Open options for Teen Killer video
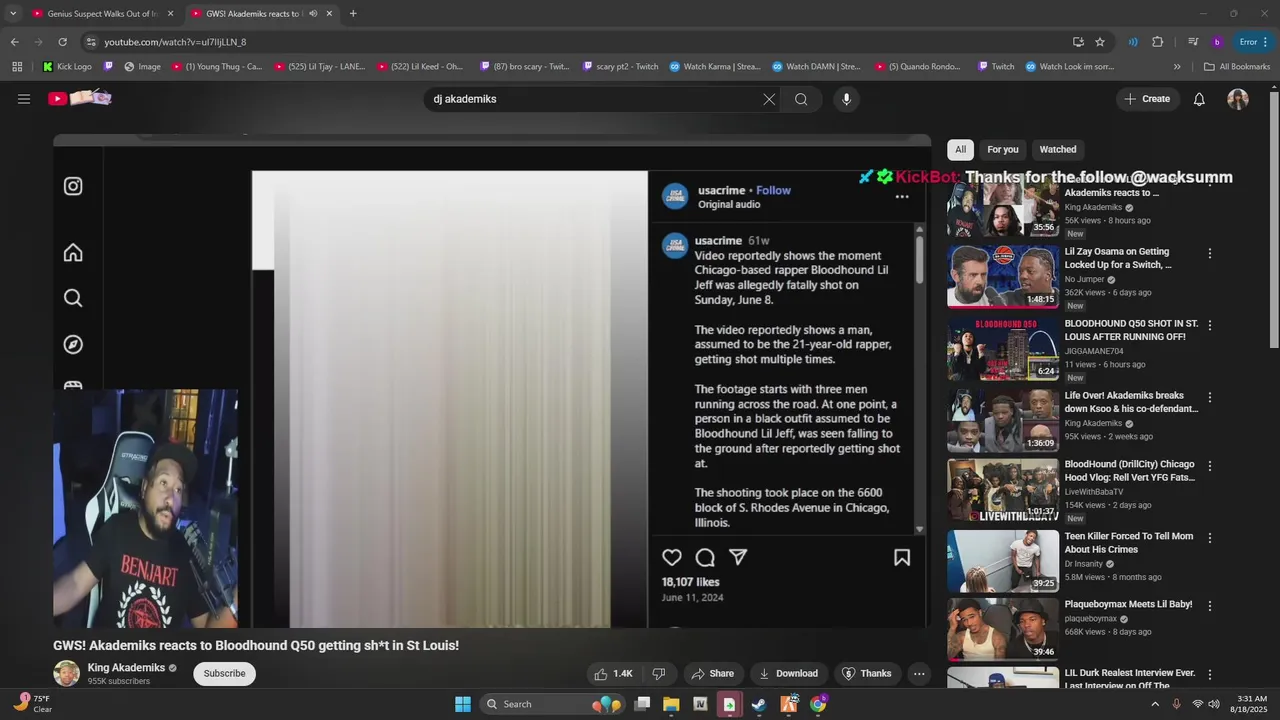 (x=1210, y=538)
